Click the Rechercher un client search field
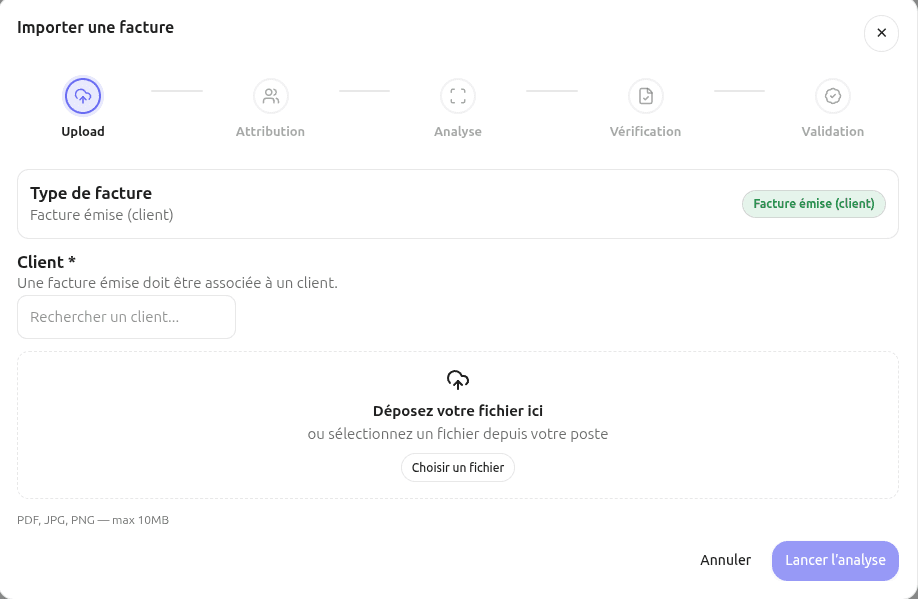 (126, 317)
